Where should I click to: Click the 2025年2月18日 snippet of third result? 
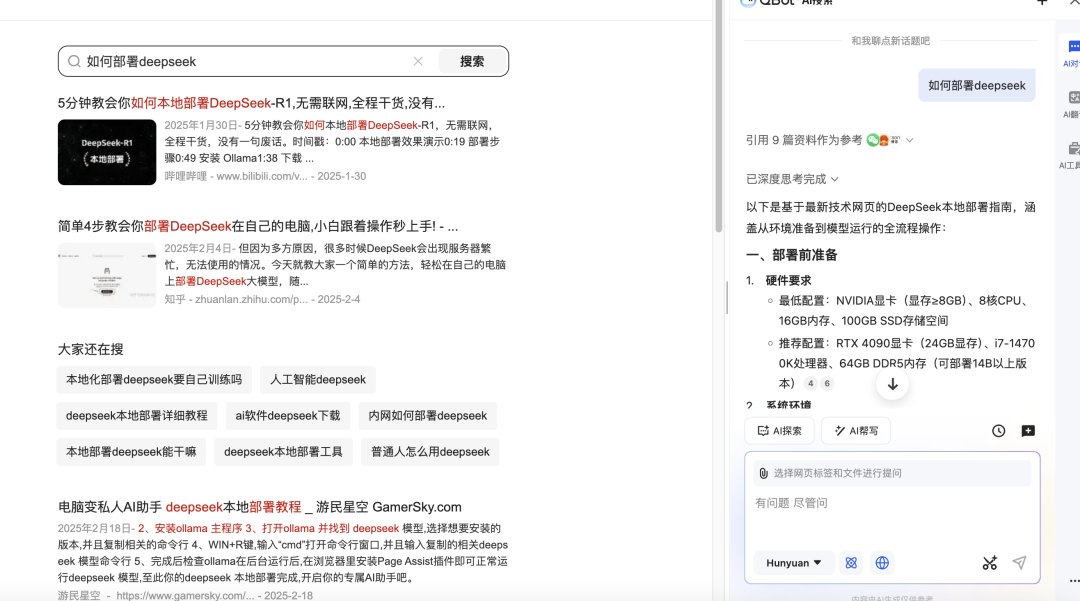tap(283, 553)
